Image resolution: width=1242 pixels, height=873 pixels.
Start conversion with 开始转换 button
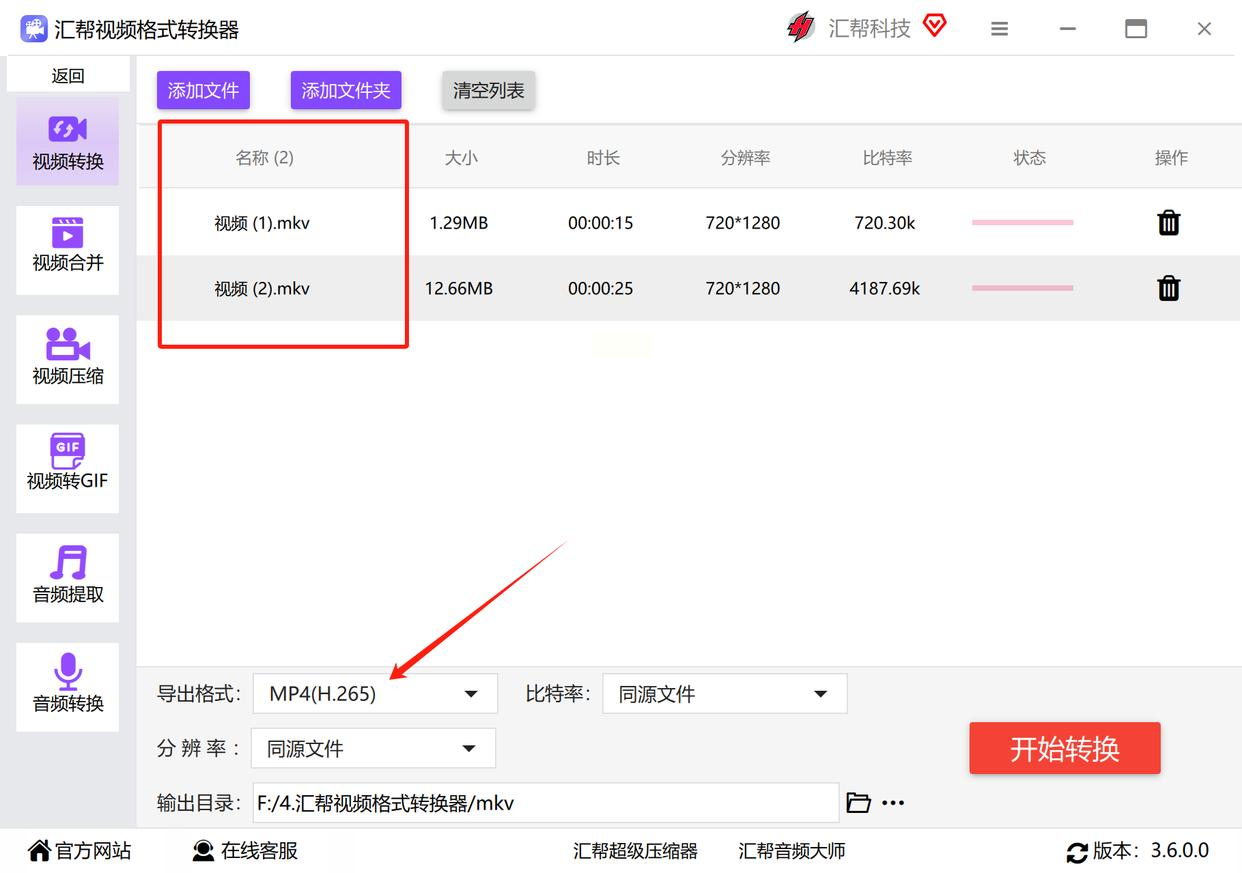pyautogui.click(x=1065, y=748)
